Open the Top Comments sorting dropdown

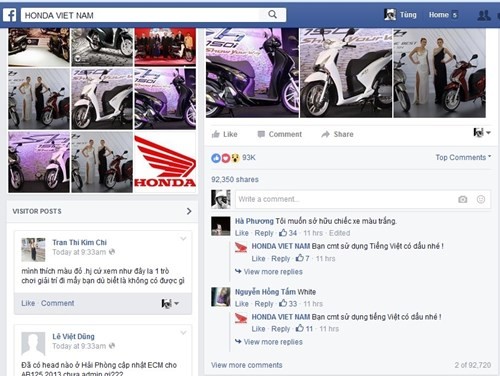tap(463, 157)
